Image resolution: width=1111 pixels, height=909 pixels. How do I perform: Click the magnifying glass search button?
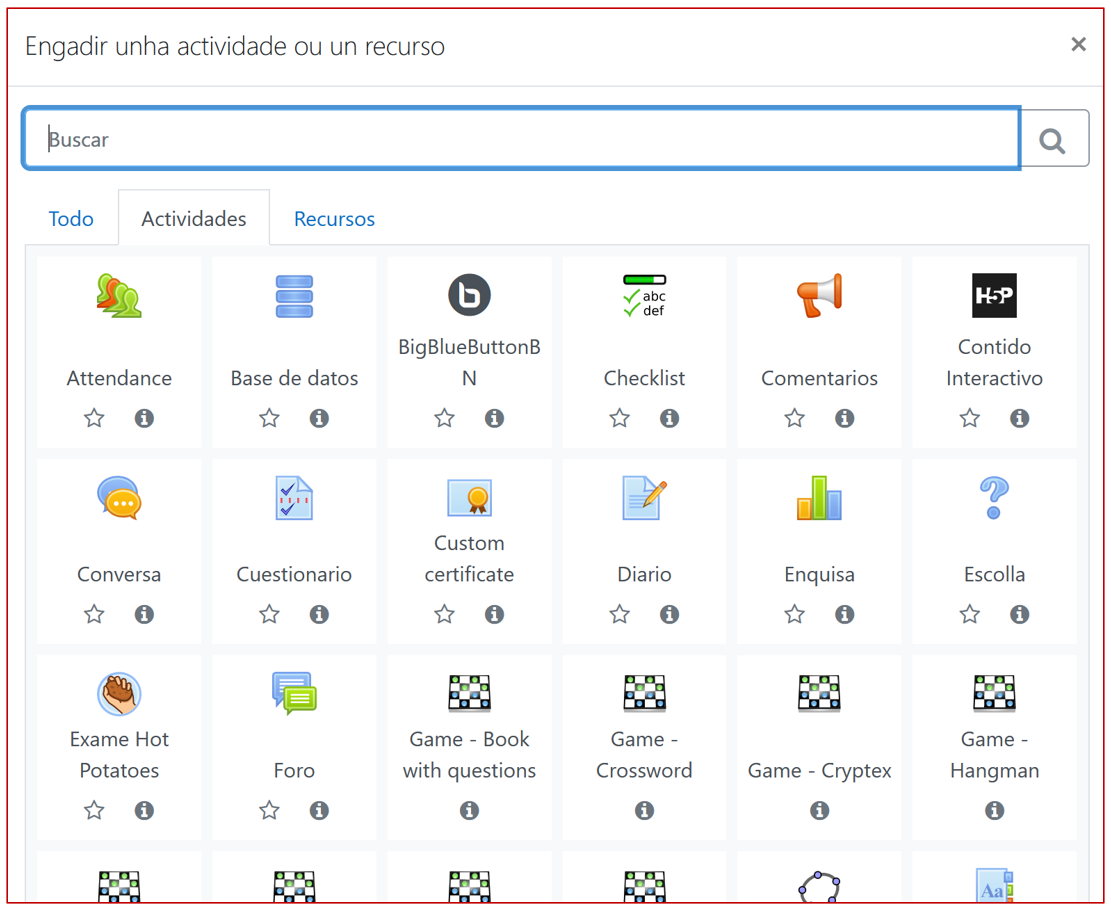pos(1052,140)
